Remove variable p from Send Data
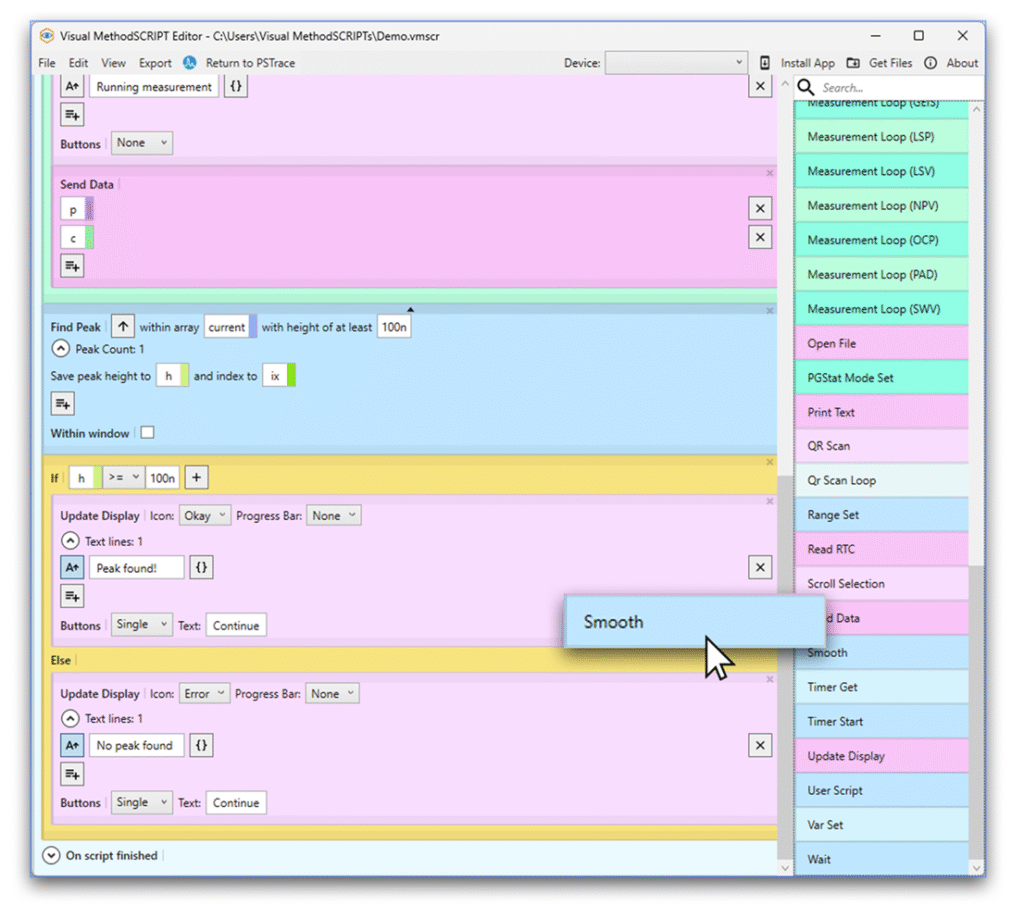This screenshot has width=1024, height=918. (760, 209)
